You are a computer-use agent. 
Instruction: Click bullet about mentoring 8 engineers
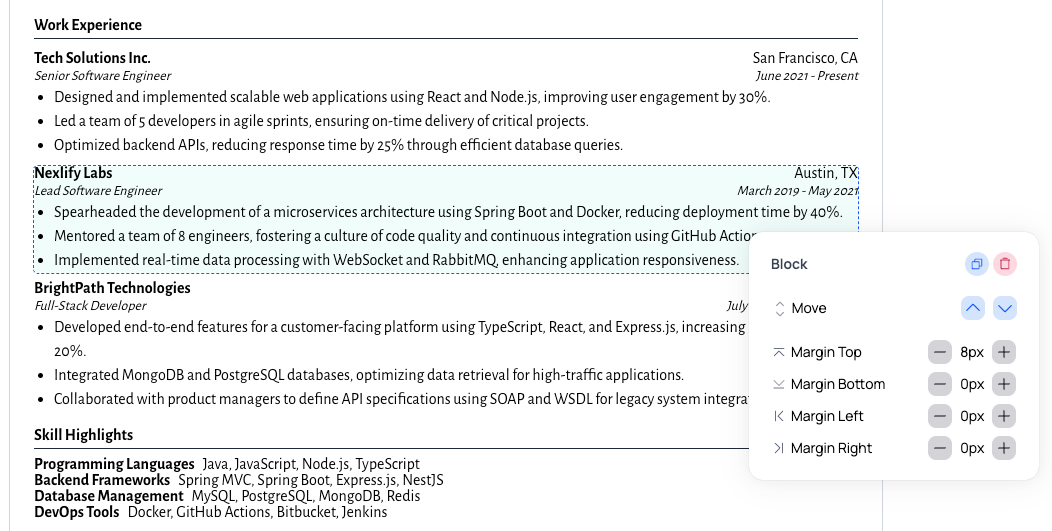pos(405,236)
